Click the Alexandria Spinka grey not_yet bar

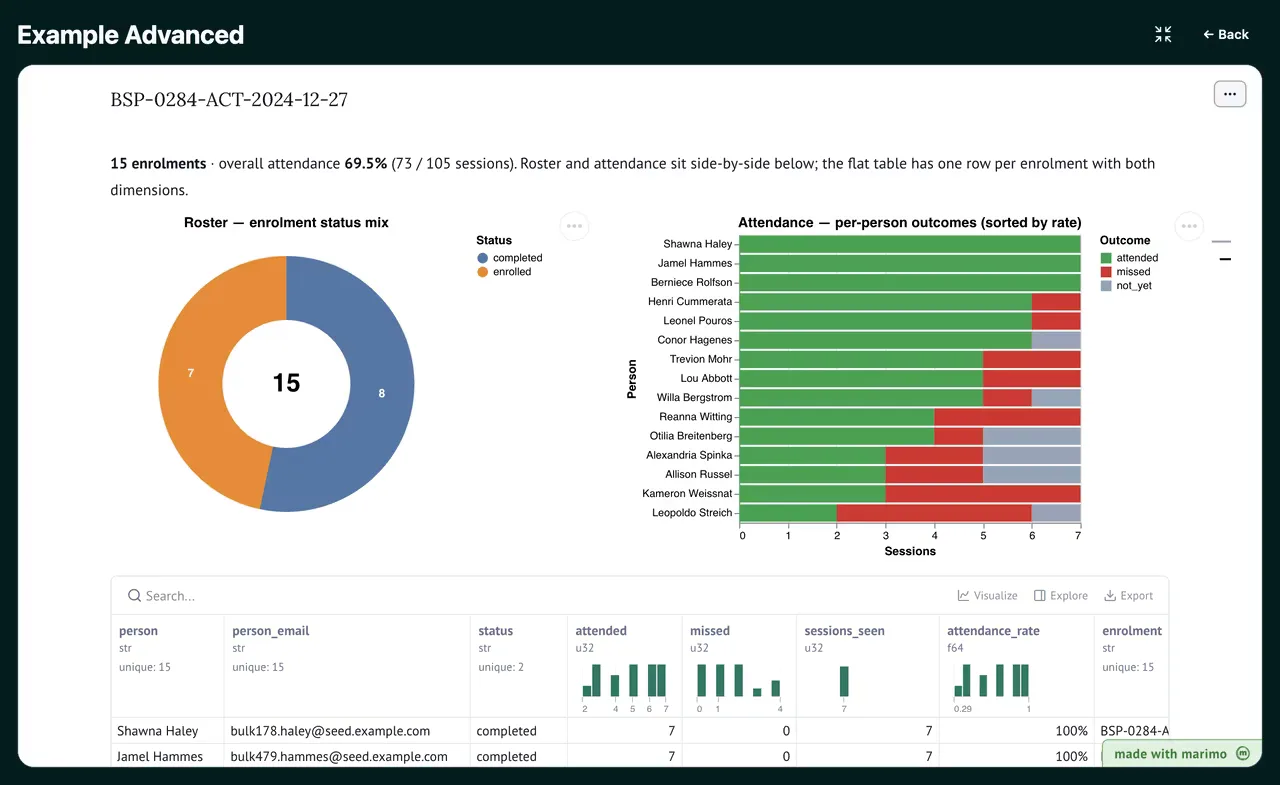point(1032,455)
